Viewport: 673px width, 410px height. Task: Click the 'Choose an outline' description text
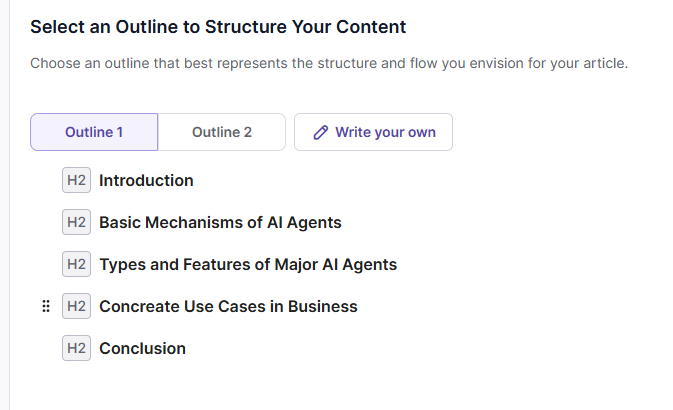pos(329,63)
